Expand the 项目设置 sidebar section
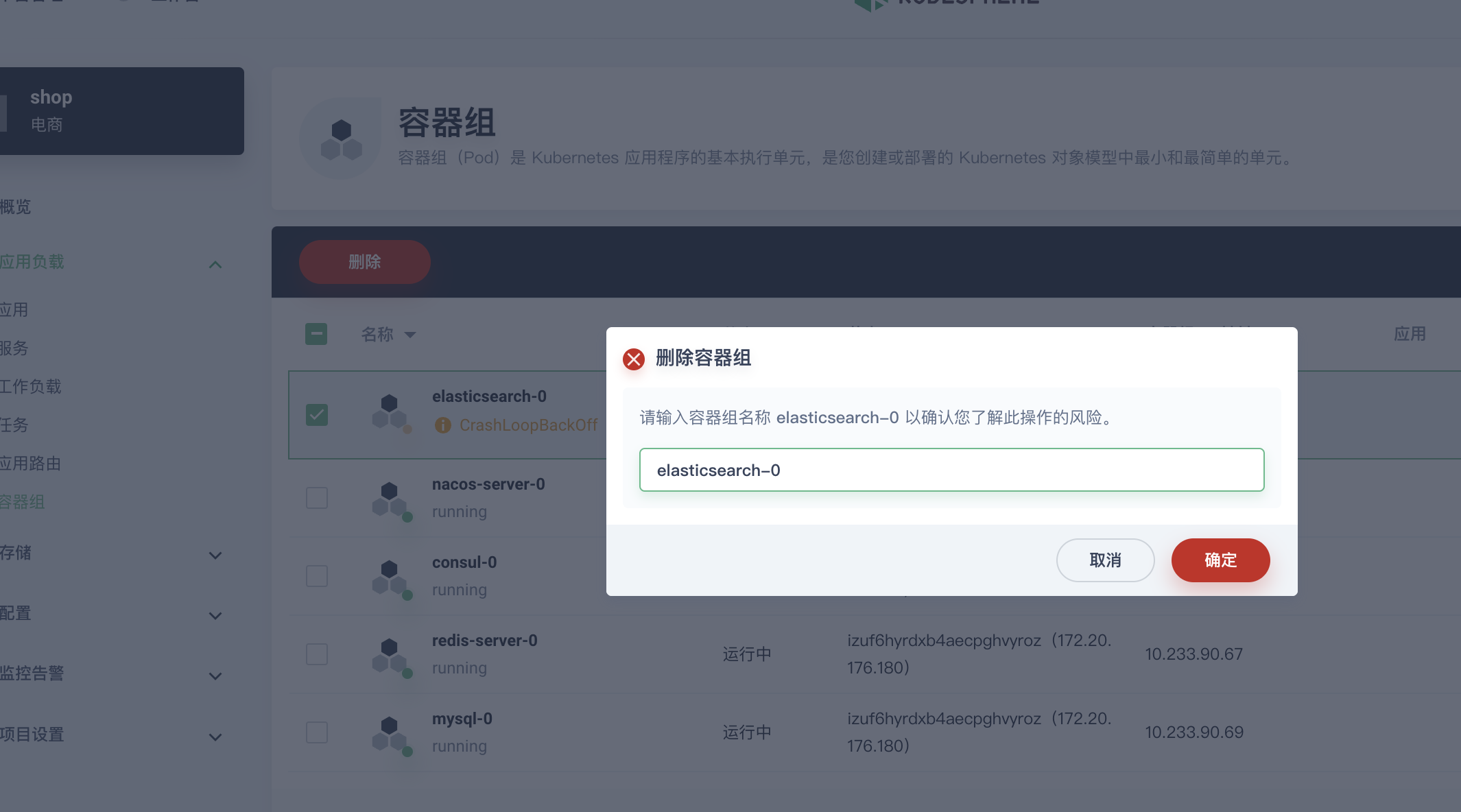 click(215, 737)
